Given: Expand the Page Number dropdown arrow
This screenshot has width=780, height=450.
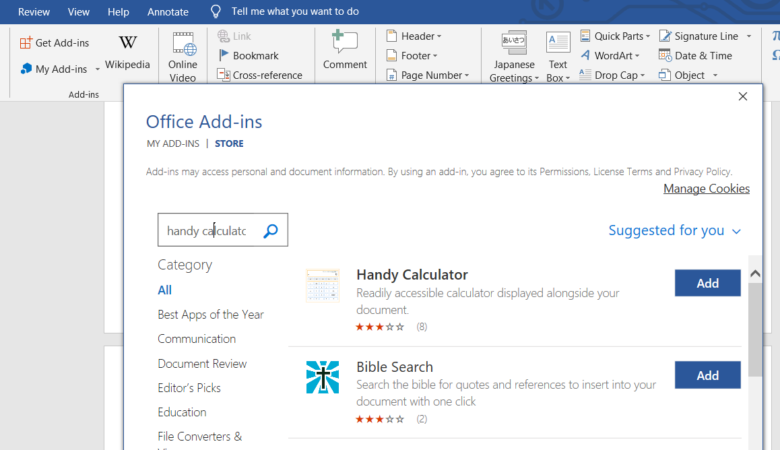Looking at the screenshot, I should pyautogui.click(x=467, y=76).
